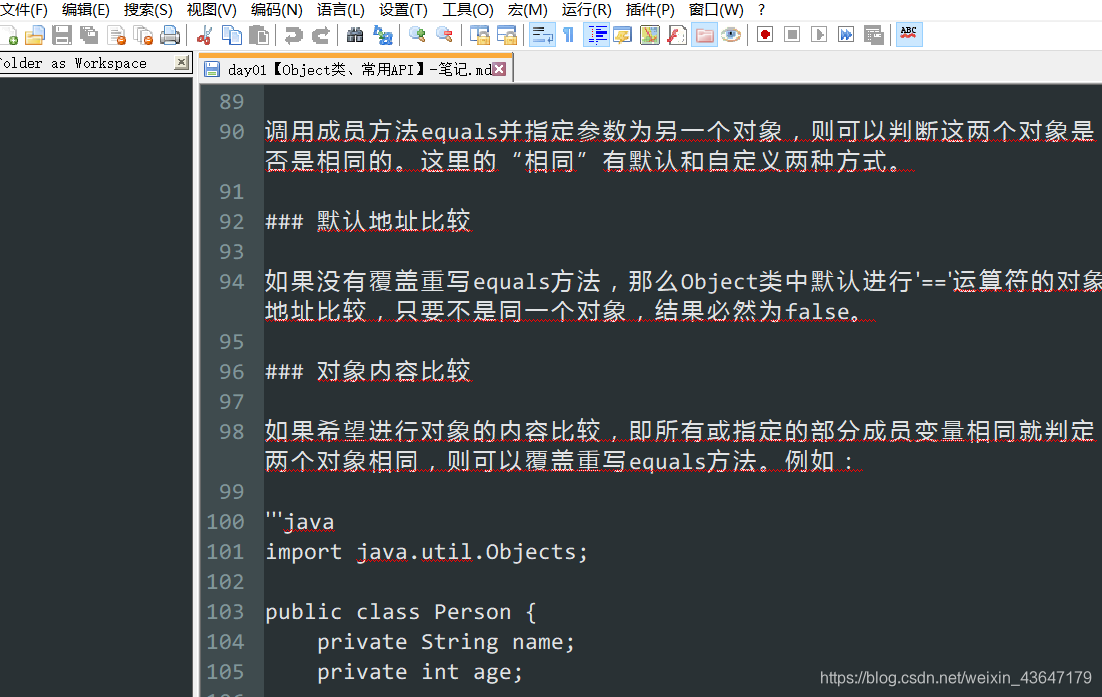Click the Paste clipboard icon
The width and height of the screenshot is (1102, 697).
259,34
